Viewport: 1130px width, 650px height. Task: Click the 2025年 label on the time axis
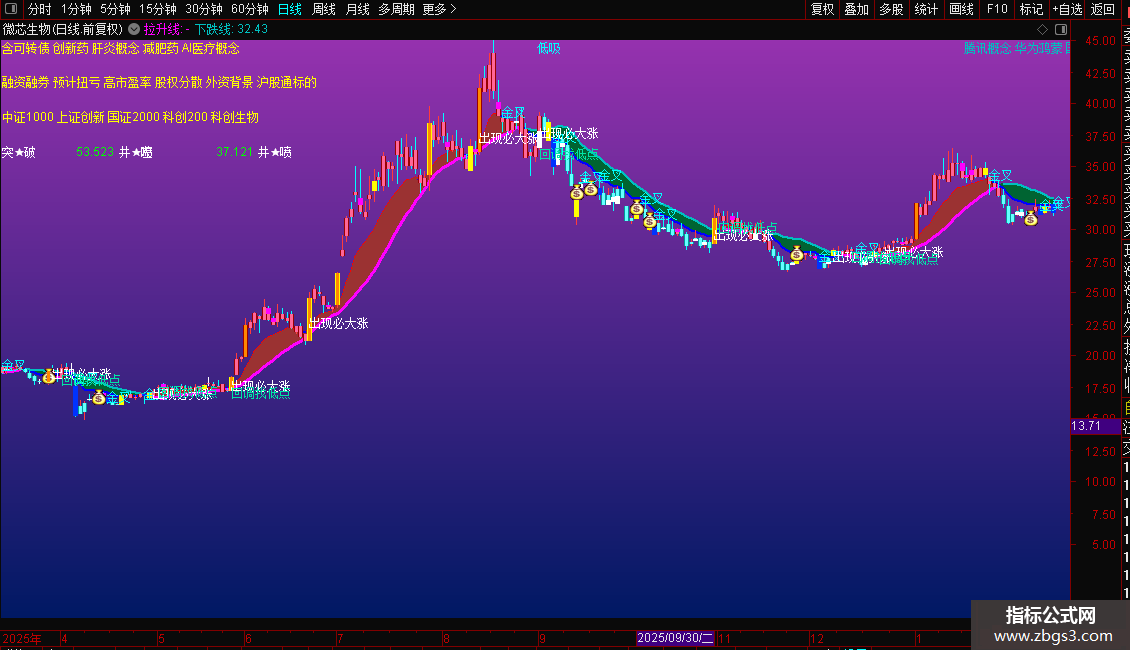tap(22, 638)
